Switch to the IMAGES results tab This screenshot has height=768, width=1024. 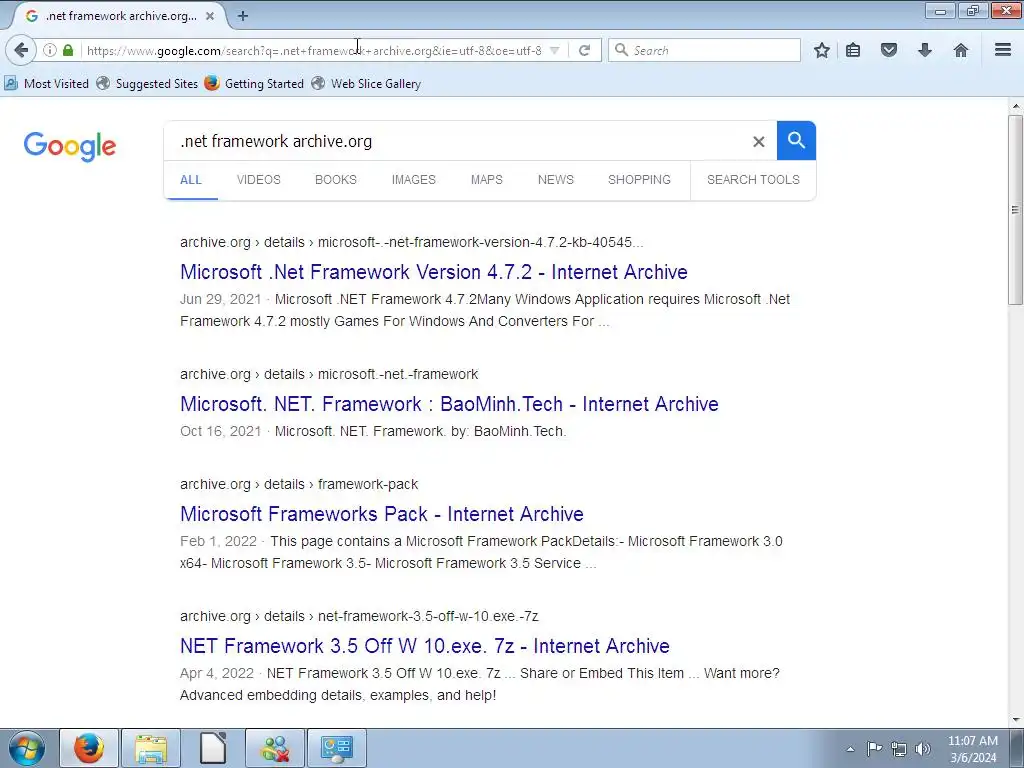[x=413, y=180]
